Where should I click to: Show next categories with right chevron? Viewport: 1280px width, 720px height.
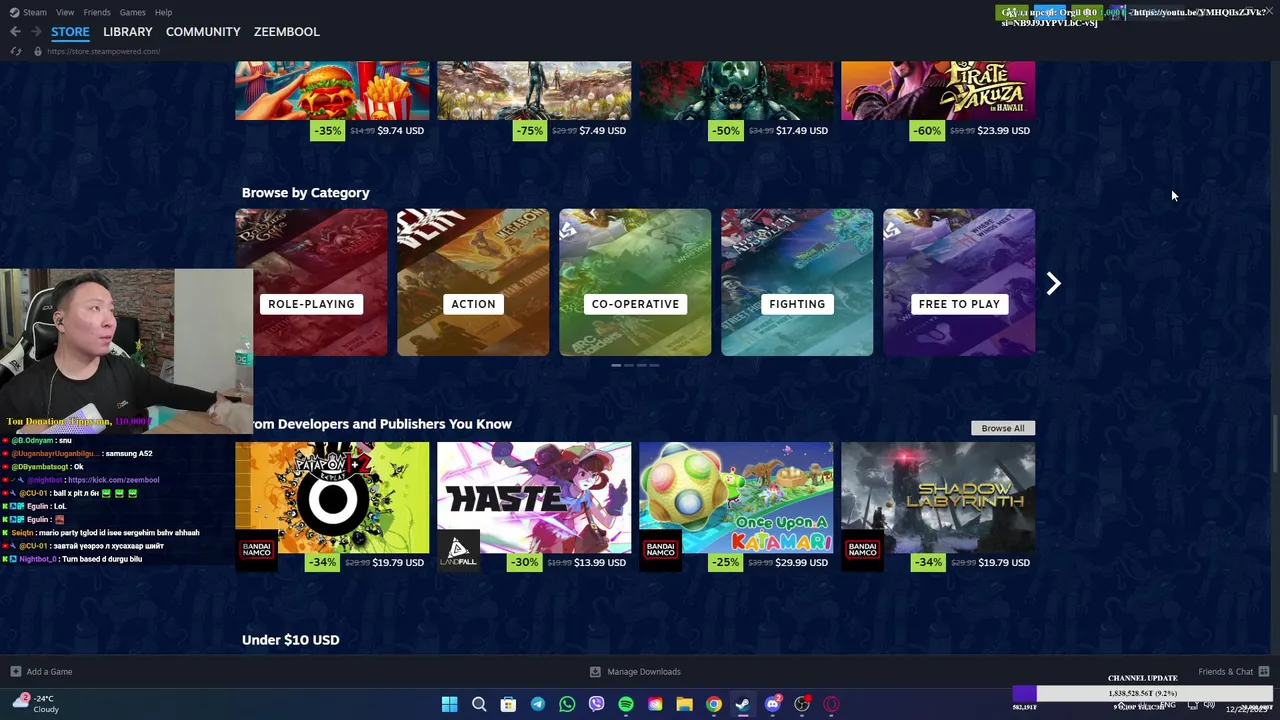pos(1053,284)
